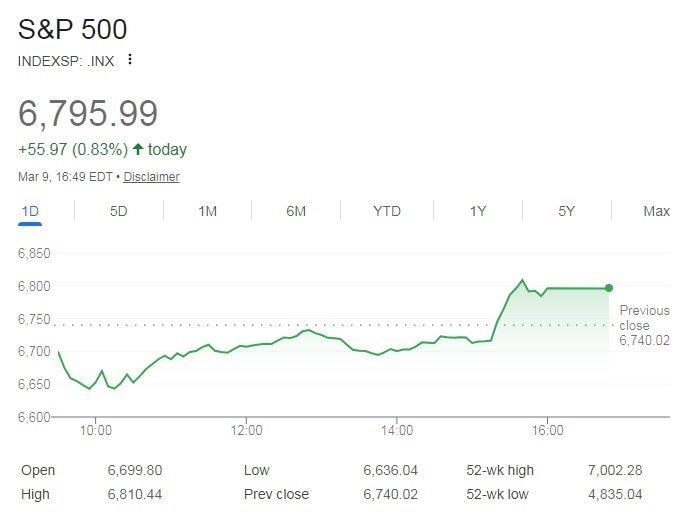This screenshot has width=688, height=528.
Task: Switch to the 1M time range tab
Action: 207,211
